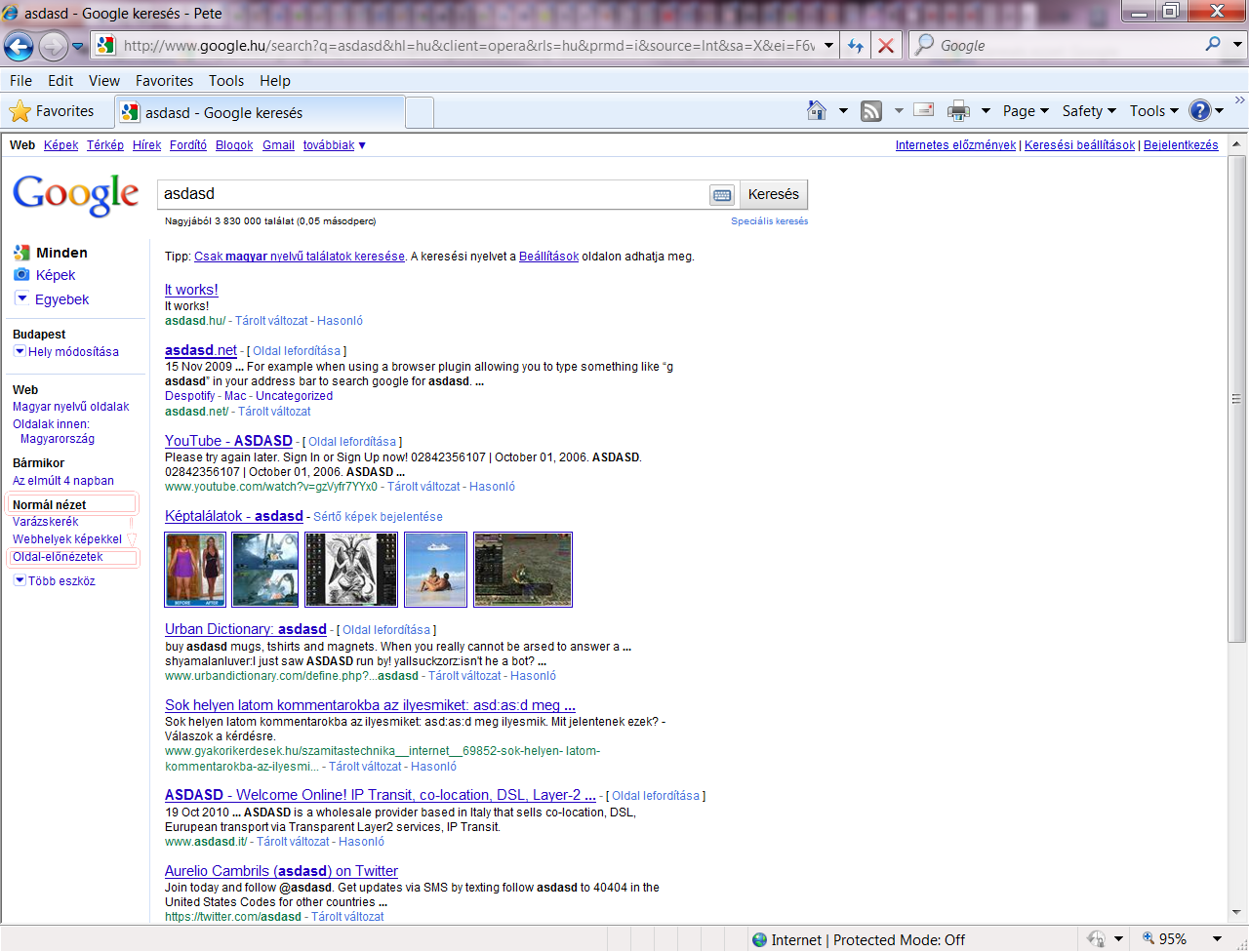Open the address bar history dropdown
This screenshot has width=1249, height=952.
828,45
